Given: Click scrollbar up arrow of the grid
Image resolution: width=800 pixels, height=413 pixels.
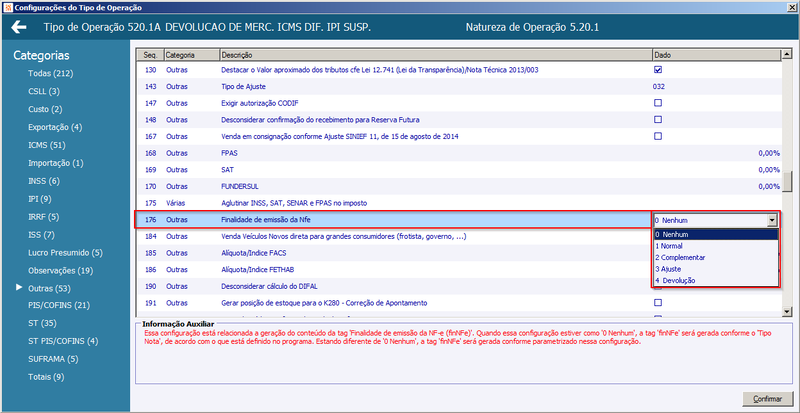Looking at the screenshot, I should [787, 54].
